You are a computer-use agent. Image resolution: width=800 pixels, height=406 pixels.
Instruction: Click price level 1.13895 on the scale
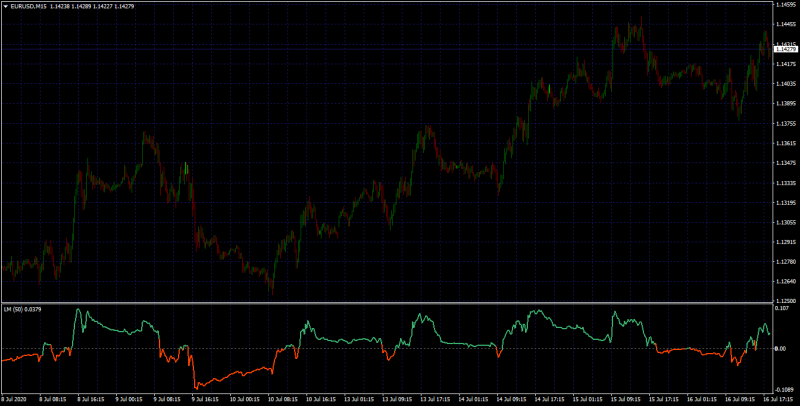point(786,104)
